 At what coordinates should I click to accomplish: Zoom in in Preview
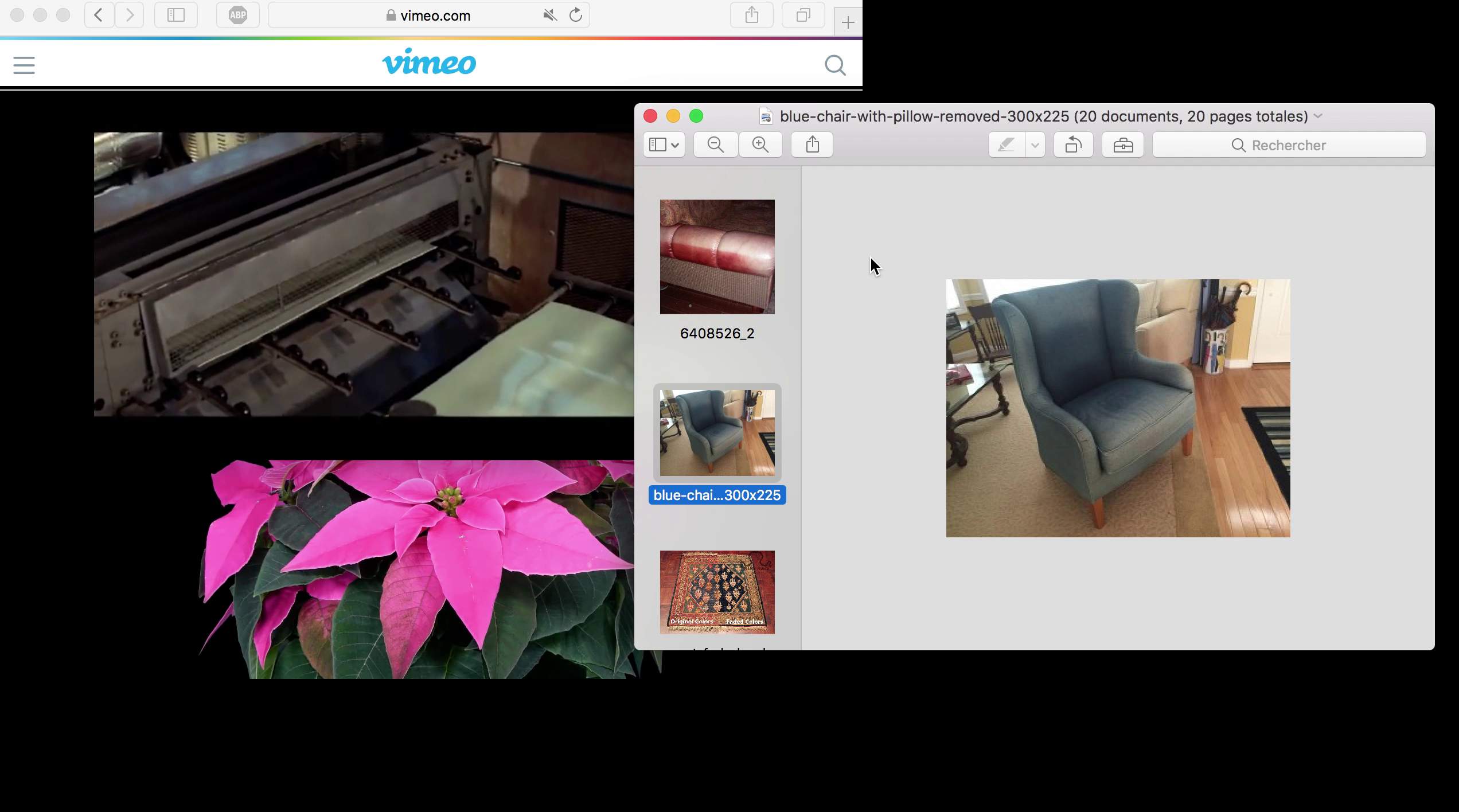click(760, 145)
